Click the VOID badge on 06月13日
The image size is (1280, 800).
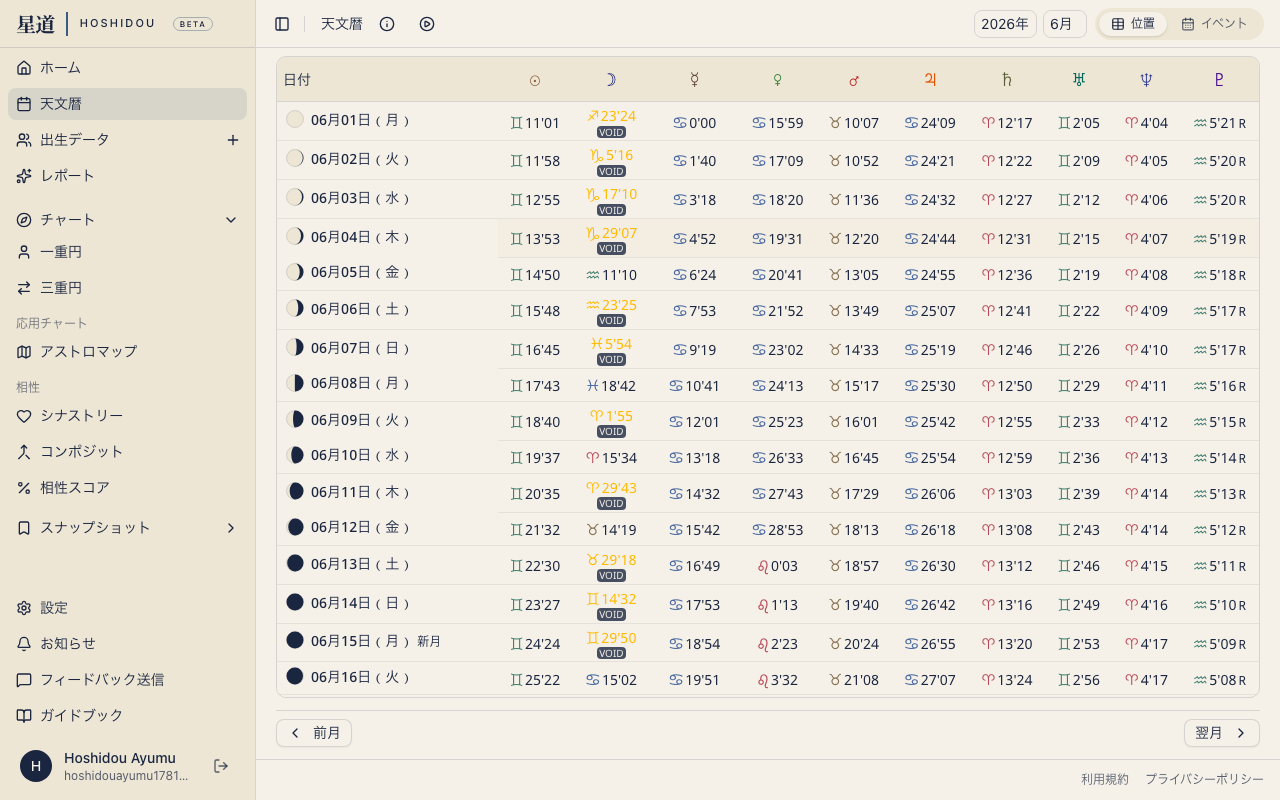611,576
